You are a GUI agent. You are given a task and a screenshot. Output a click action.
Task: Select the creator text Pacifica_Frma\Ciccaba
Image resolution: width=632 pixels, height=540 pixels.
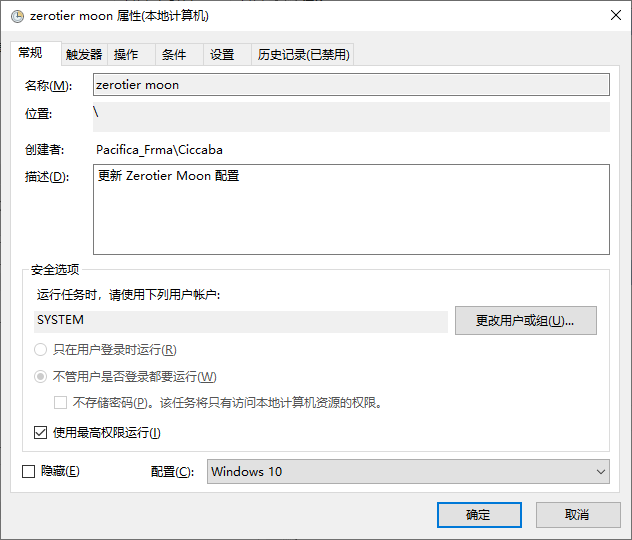[159, 150]
